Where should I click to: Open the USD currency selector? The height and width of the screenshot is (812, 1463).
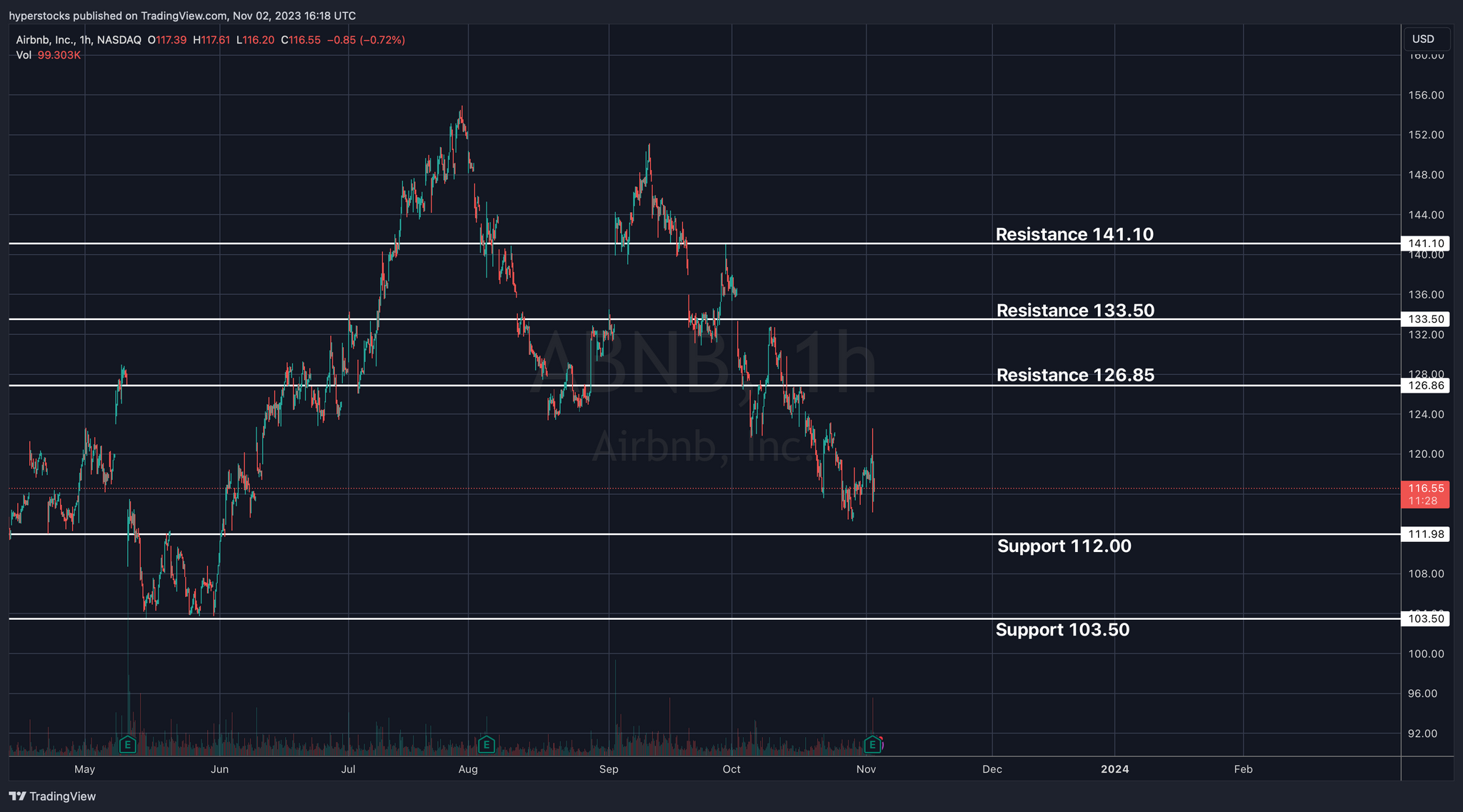point(1426,39)
